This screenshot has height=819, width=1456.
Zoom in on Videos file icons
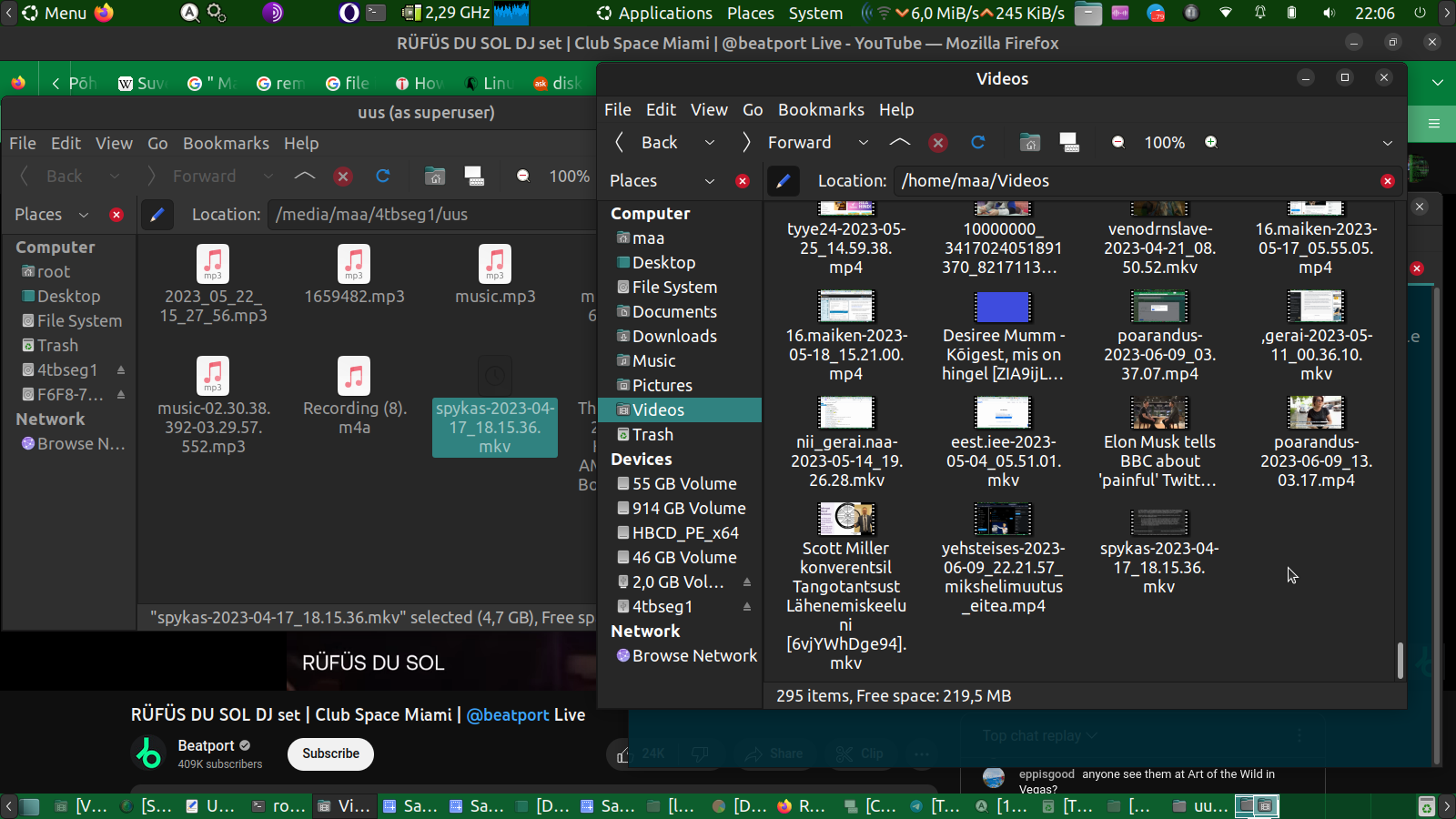point(1210,142)
